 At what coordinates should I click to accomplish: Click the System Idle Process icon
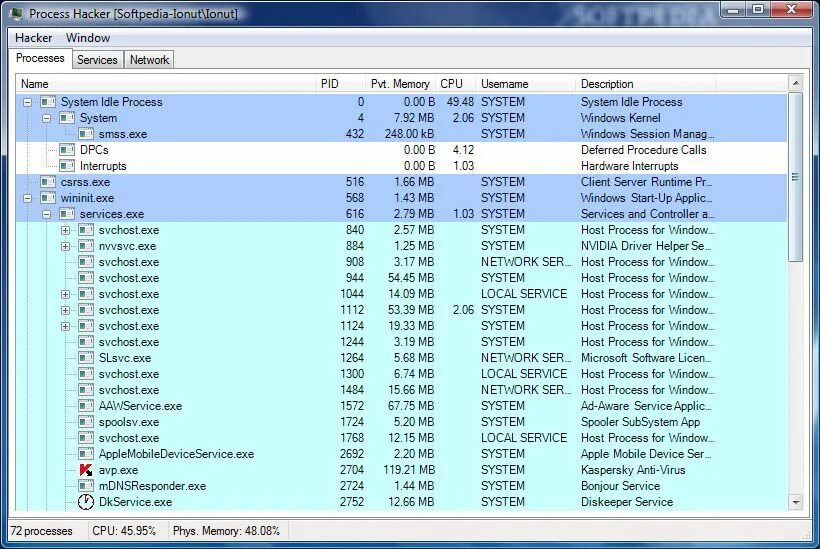[48, 102]
